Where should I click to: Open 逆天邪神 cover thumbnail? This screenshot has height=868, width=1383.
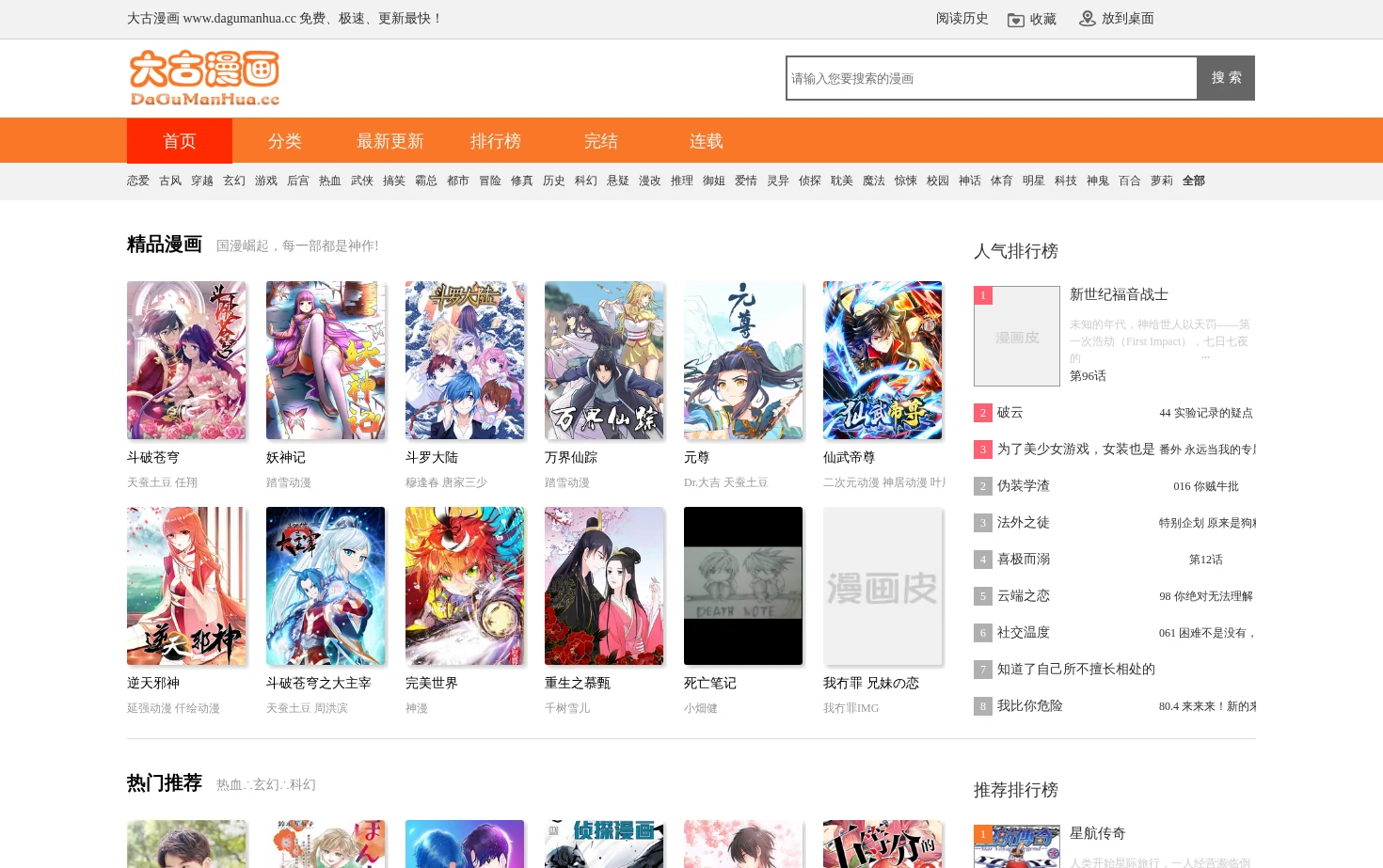tap(186, 586)
